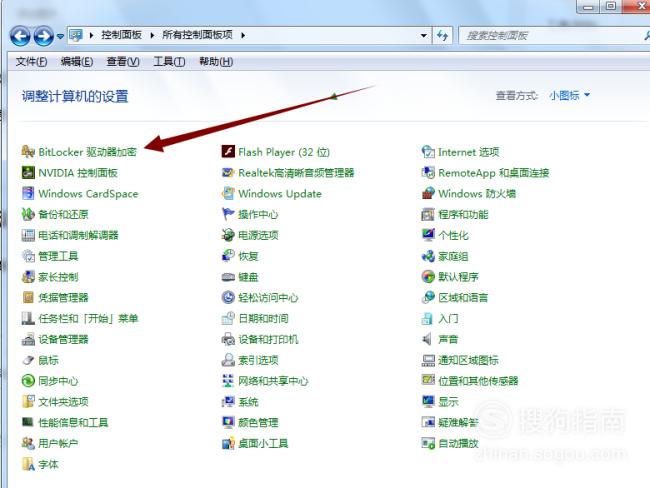The image size is (650, 488).
Task: Focus the 搜索控制面板 search box
Action: [x=553, y=36]
